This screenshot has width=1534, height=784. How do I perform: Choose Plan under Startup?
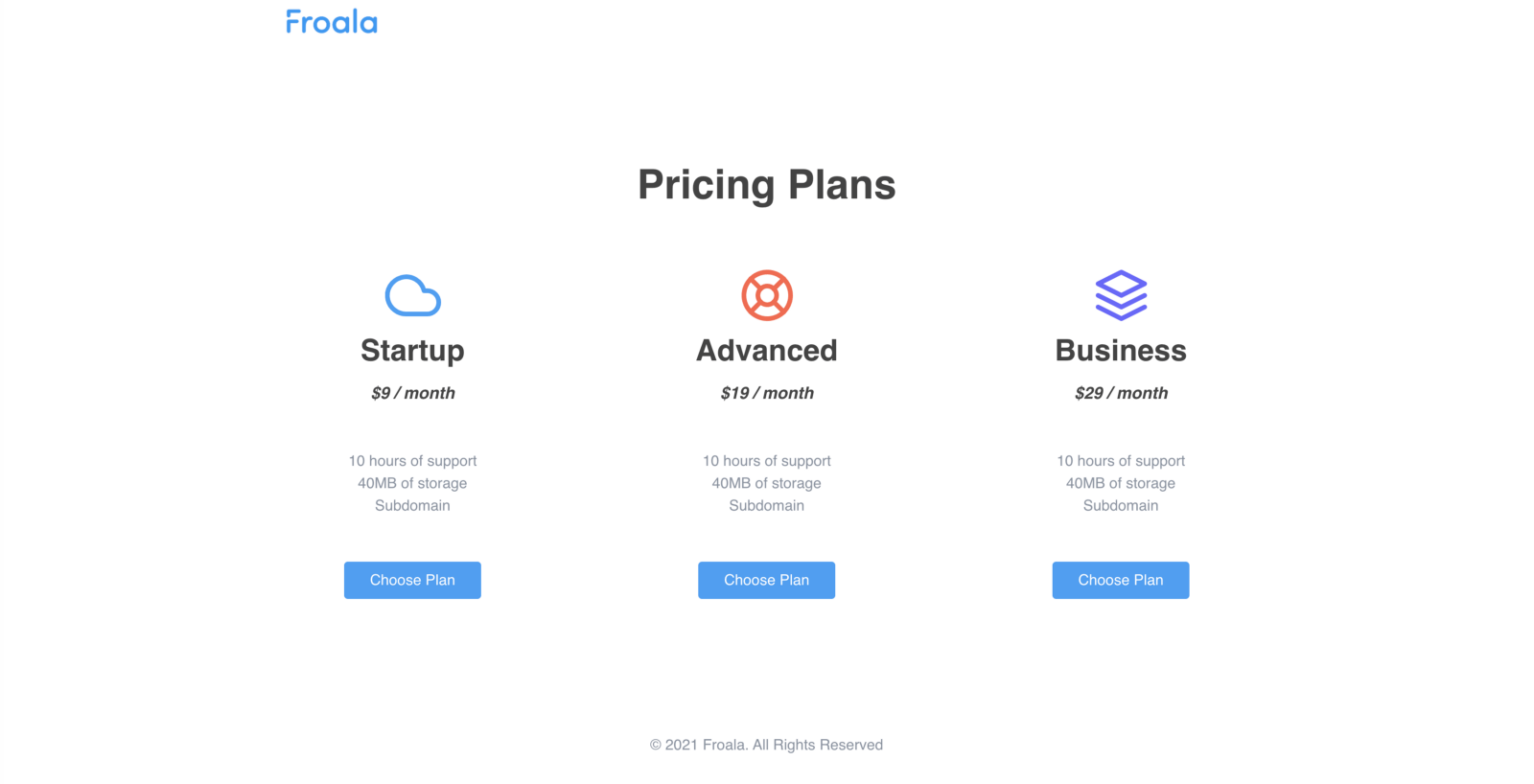point(412,580)
